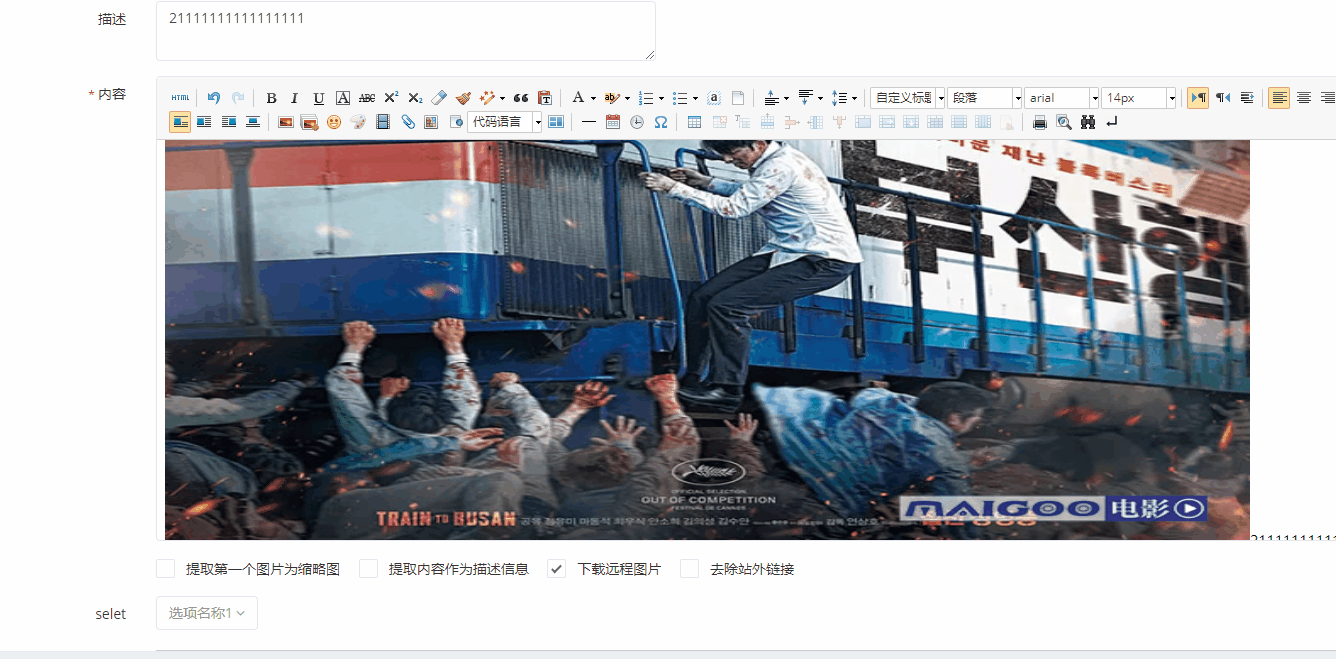1336x659 pixels.
Task: Set image float to default
Action: (x=180, y=122)
